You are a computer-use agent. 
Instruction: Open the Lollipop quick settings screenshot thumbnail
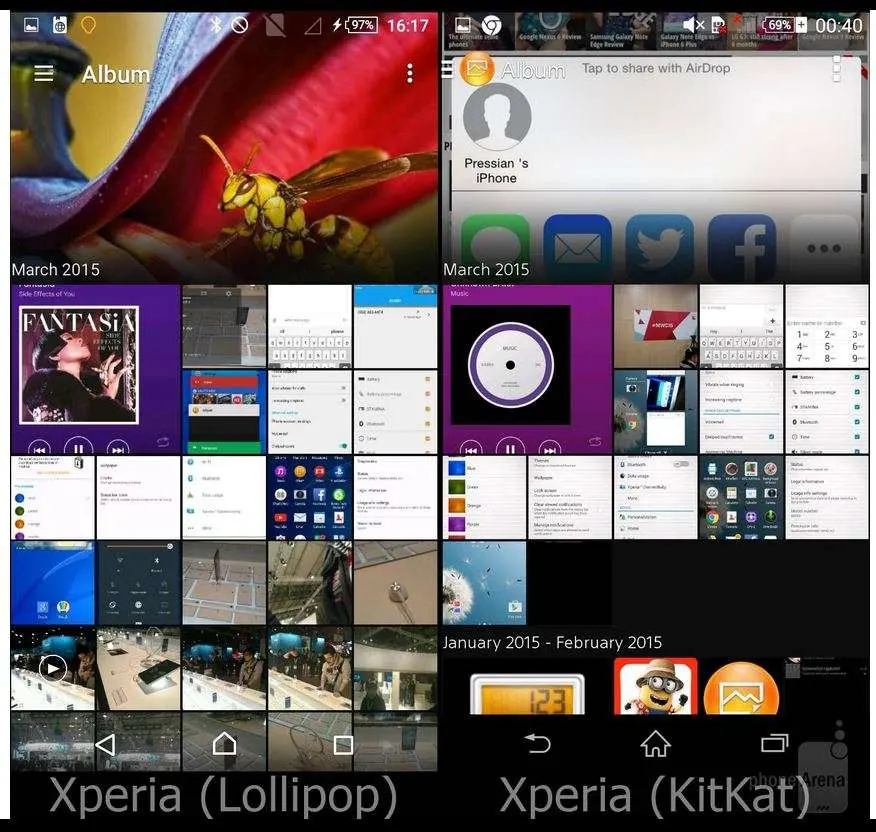pyautogui.click(x=139, y=583)
